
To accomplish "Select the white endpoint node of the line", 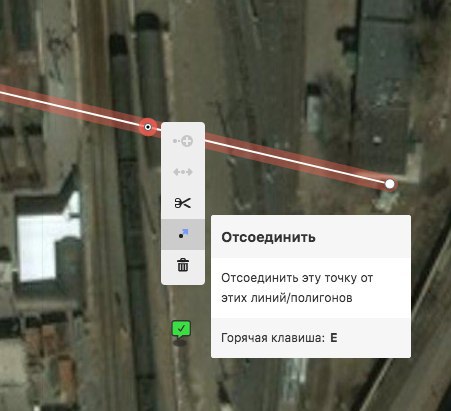I will coord(390,184).
